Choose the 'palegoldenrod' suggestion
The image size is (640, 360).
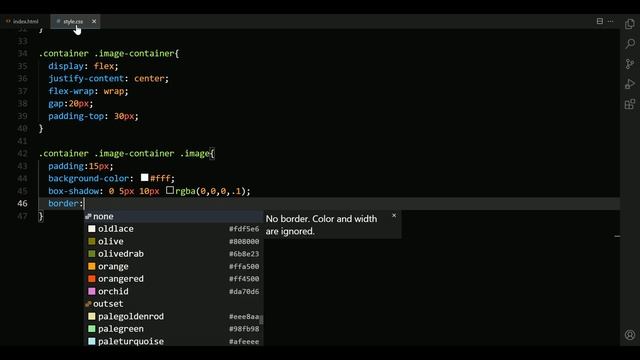click(x=173, y=316)
